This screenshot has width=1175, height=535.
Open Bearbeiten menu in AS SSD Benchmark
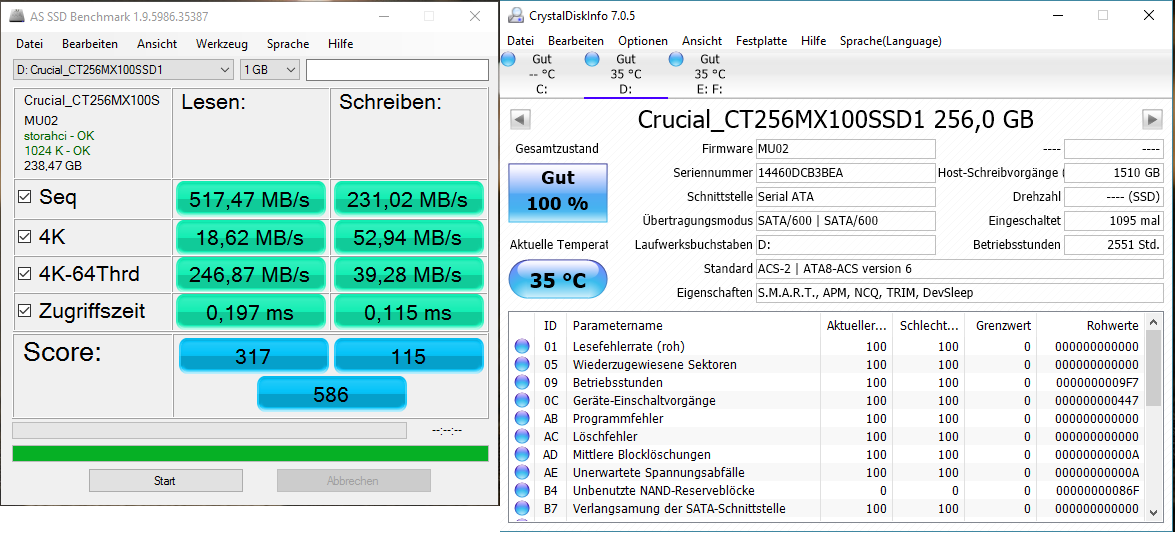coord(90,43)
